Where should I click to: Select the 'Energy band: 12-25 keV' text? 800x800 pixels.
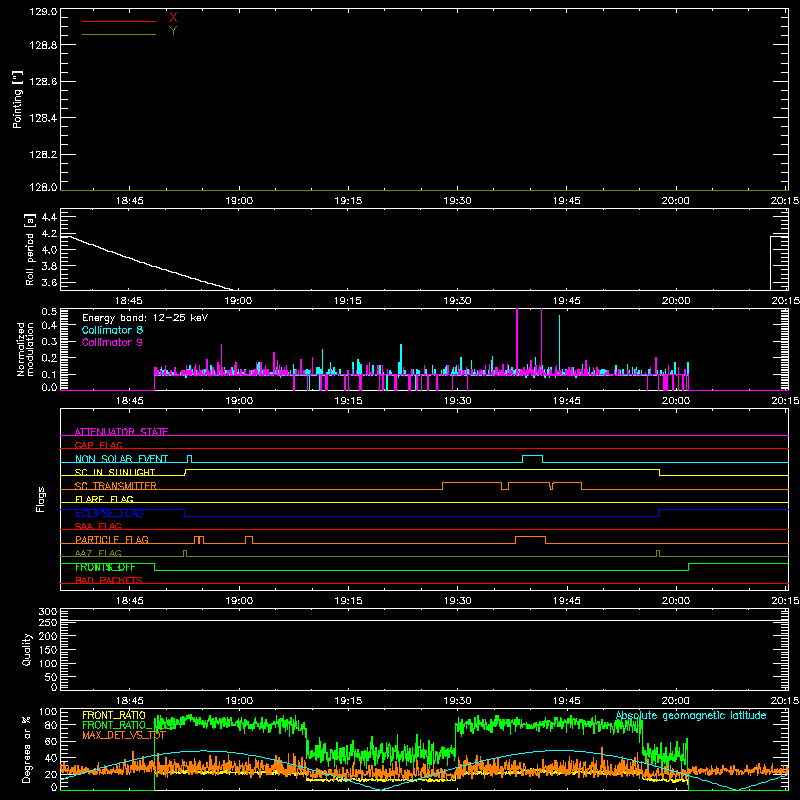(x=145, y=318)
